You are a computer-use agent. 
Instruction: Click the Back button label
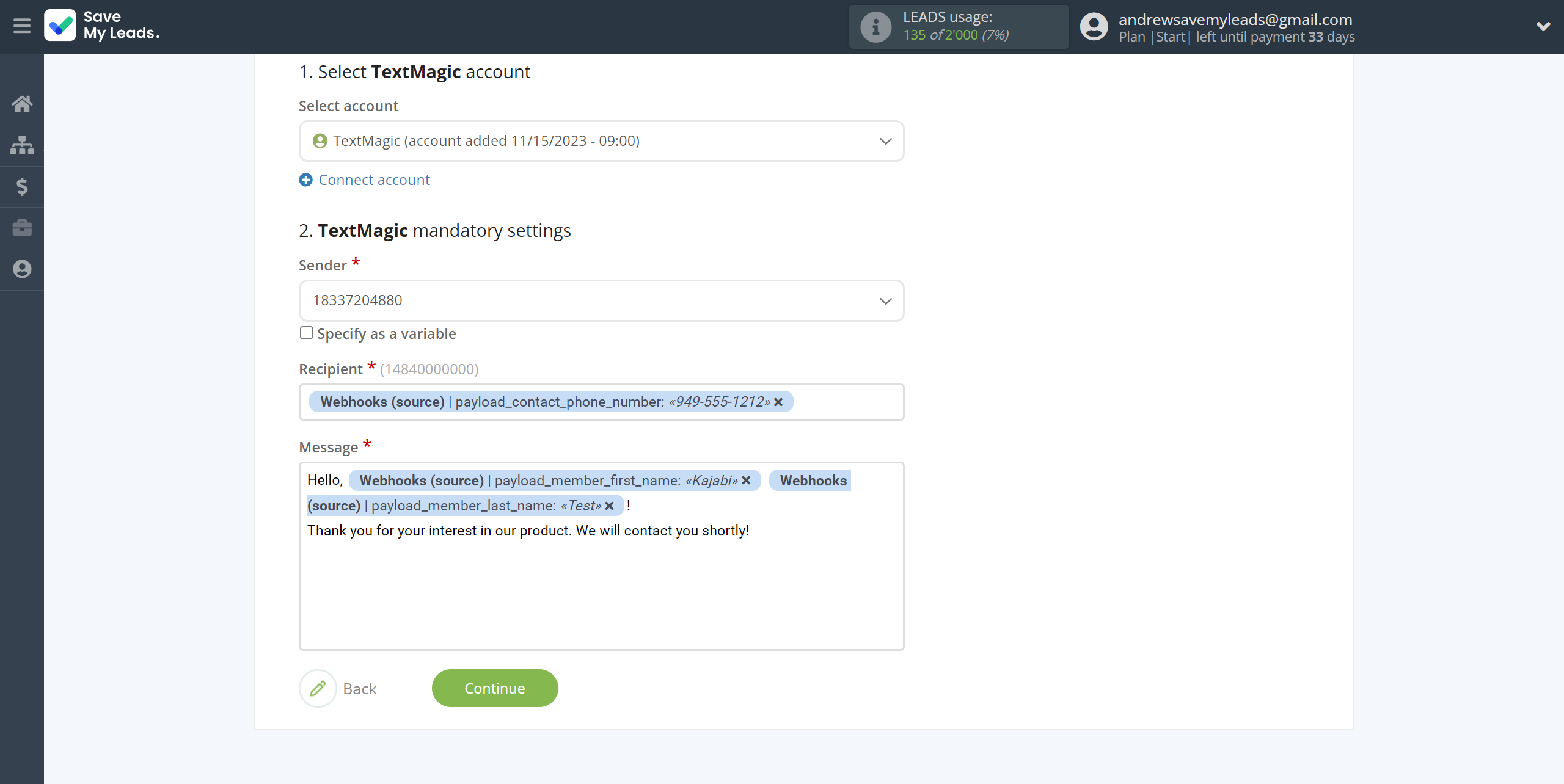coord(359,689)
